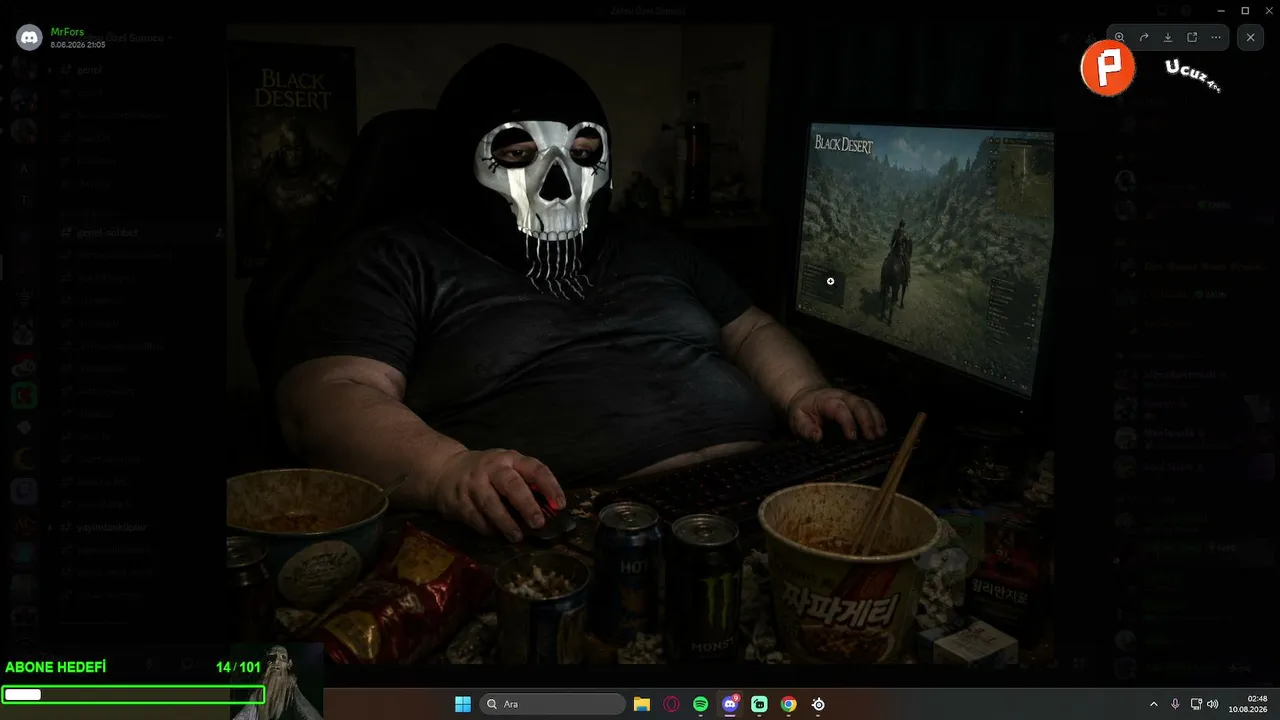Open the green streaming app in taskbar
Viewport: 1280px width, 720px height.
[759, 704]
